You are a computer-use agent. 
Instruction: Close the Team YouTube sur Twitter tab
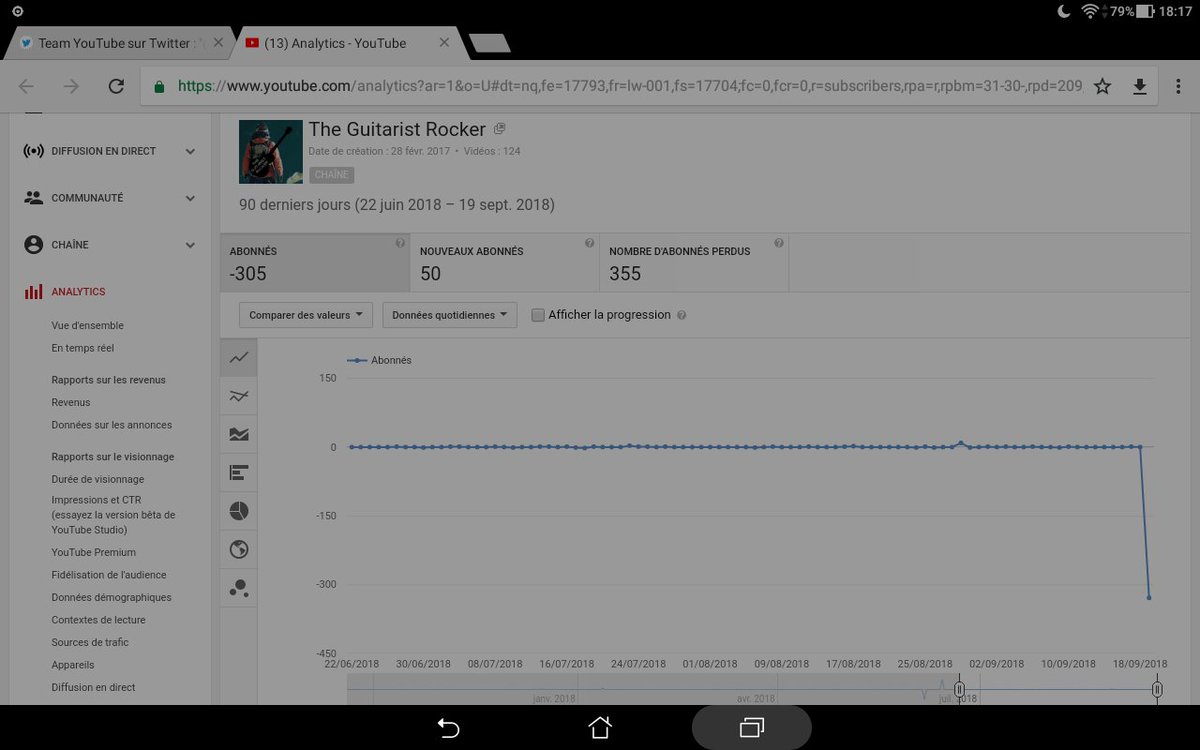(x=218, y=43)
